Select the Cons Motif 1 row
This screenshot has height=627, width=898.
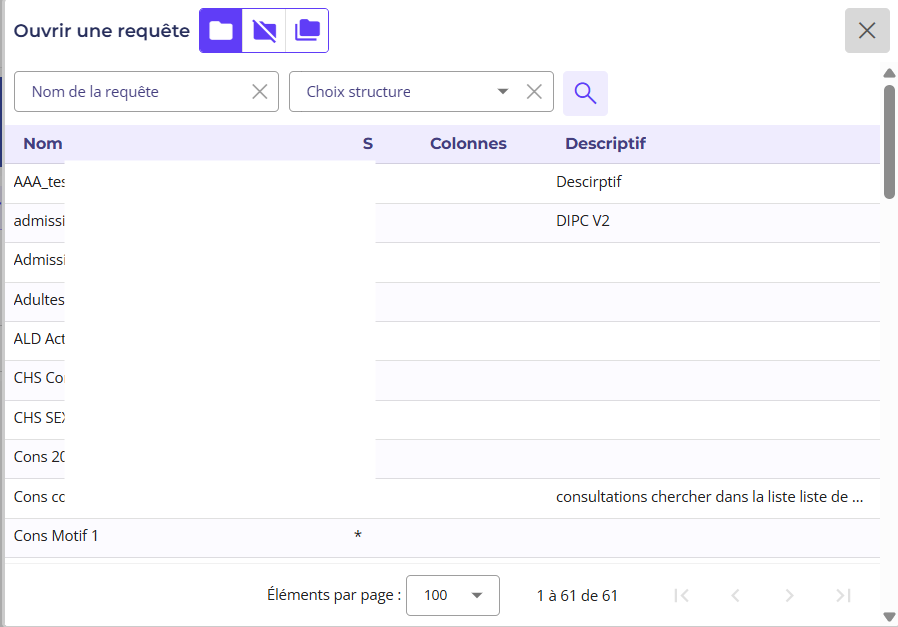point(56,536)
